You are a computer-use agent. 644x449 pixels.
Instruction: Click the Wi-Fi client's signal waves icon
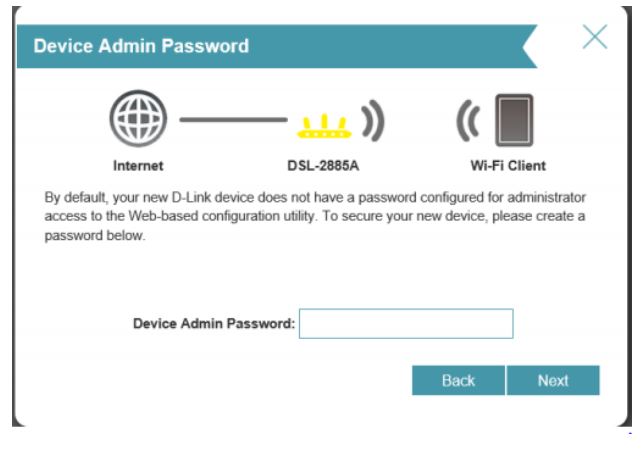[468, 120]
